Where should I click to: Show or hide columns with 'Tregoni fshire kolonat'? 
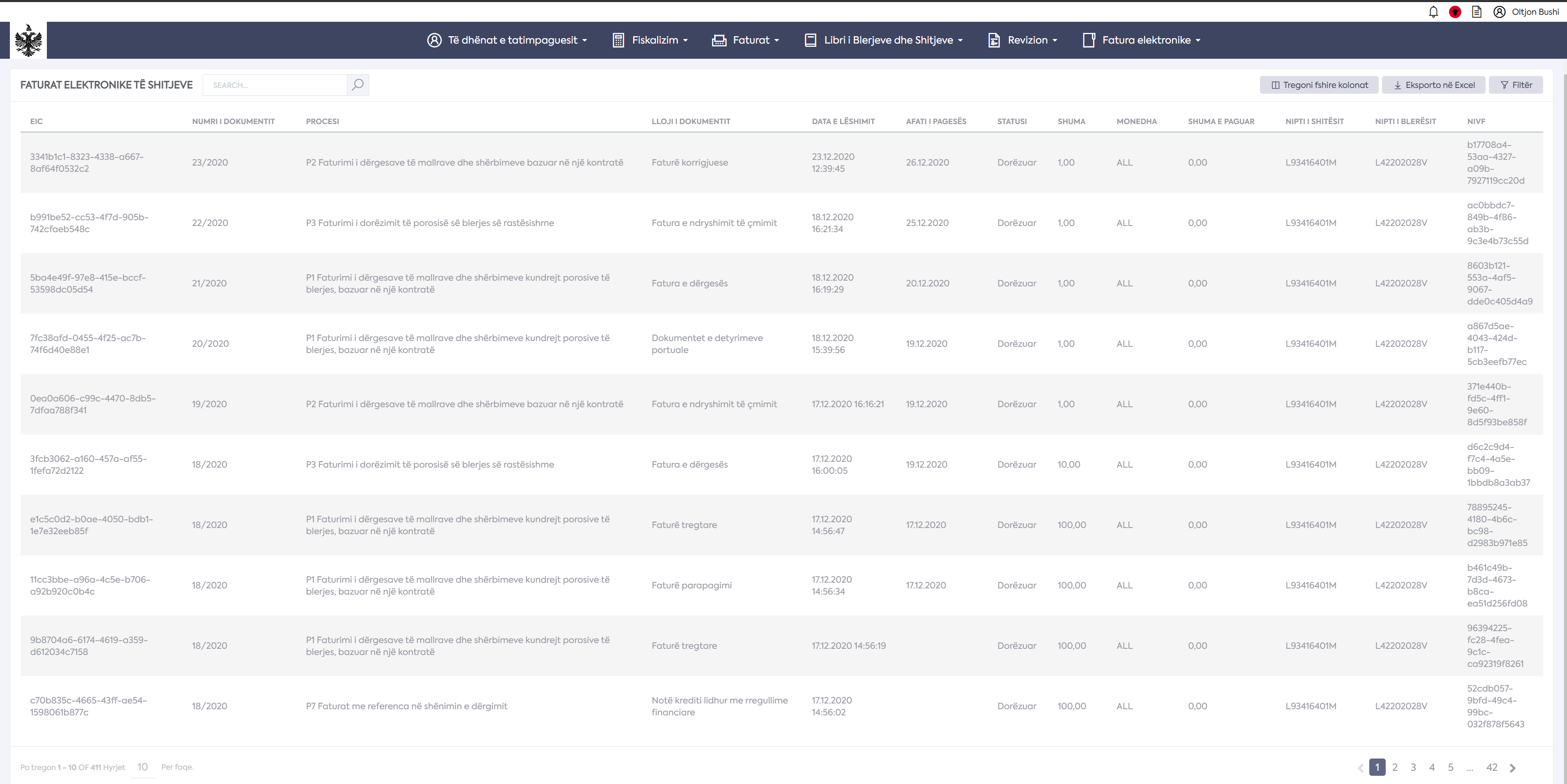point(1320,85)
